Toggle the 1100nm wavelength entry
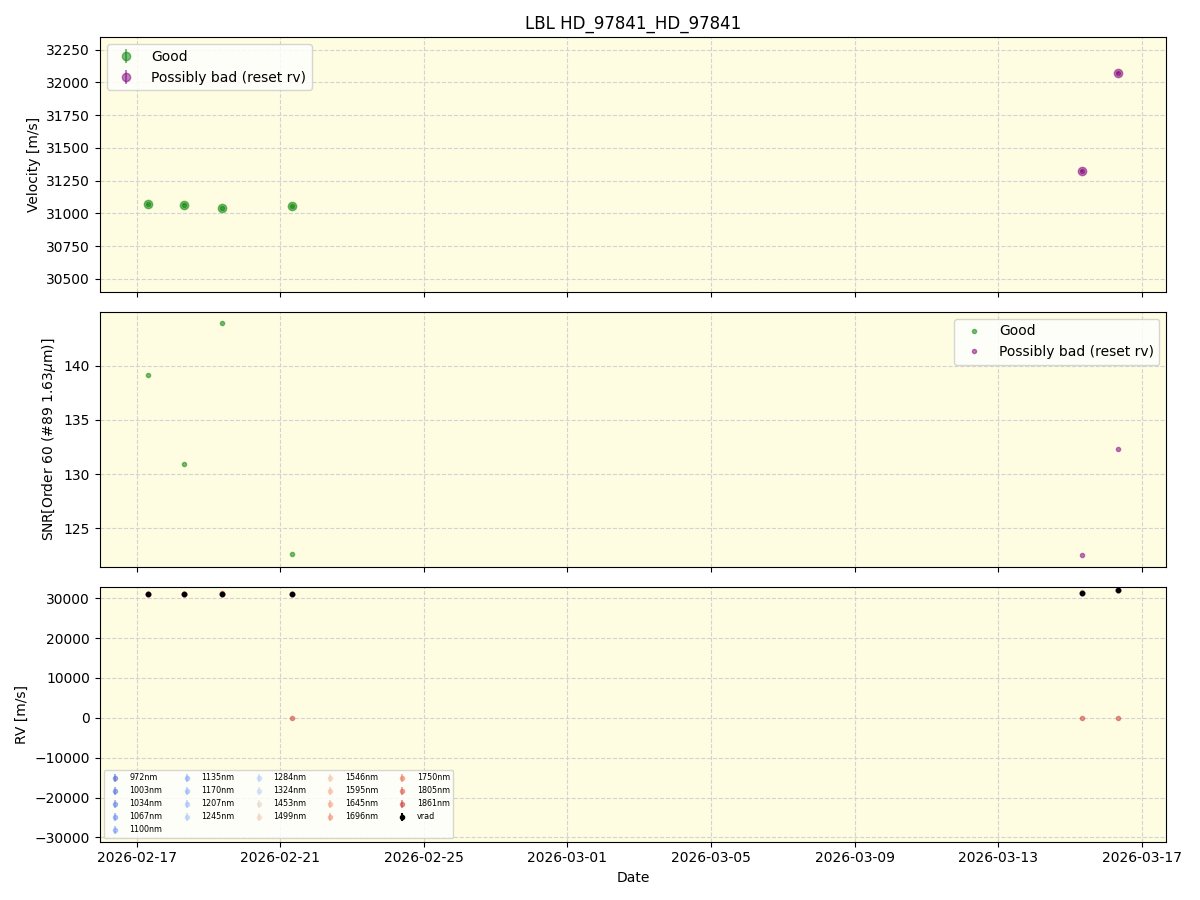Image resolution: width=1200 pixels, height=900 pixels. point(114,828)
